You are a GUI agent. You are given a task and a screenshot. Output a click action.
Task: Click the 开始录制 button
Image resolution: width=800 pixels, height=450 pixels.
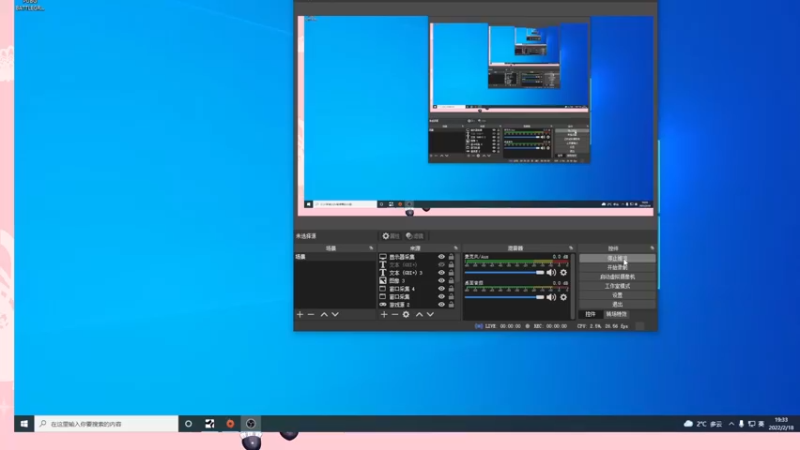pos(617,267)
